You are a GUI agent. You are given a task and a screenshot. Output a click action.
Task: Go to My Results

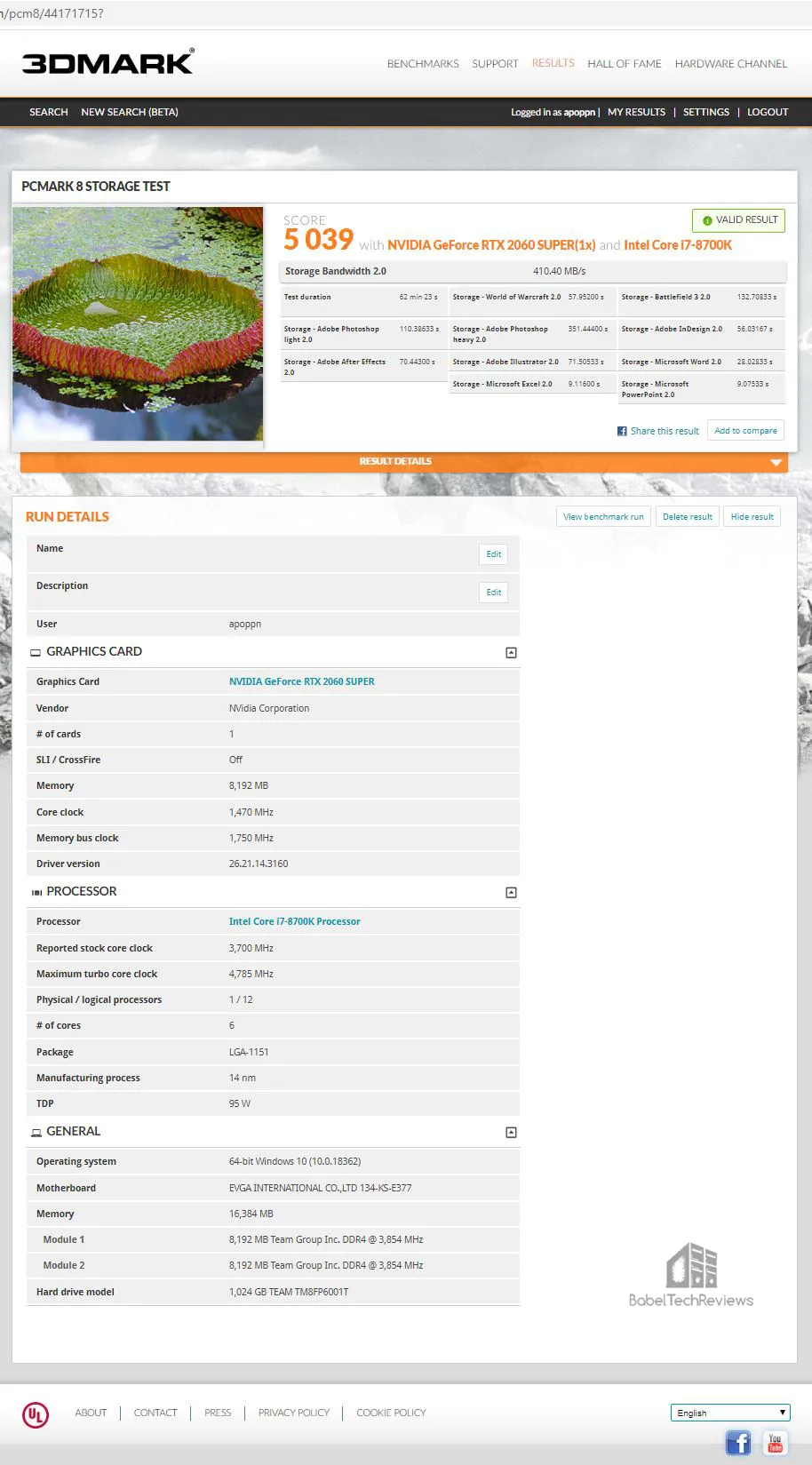pos(636,112)
